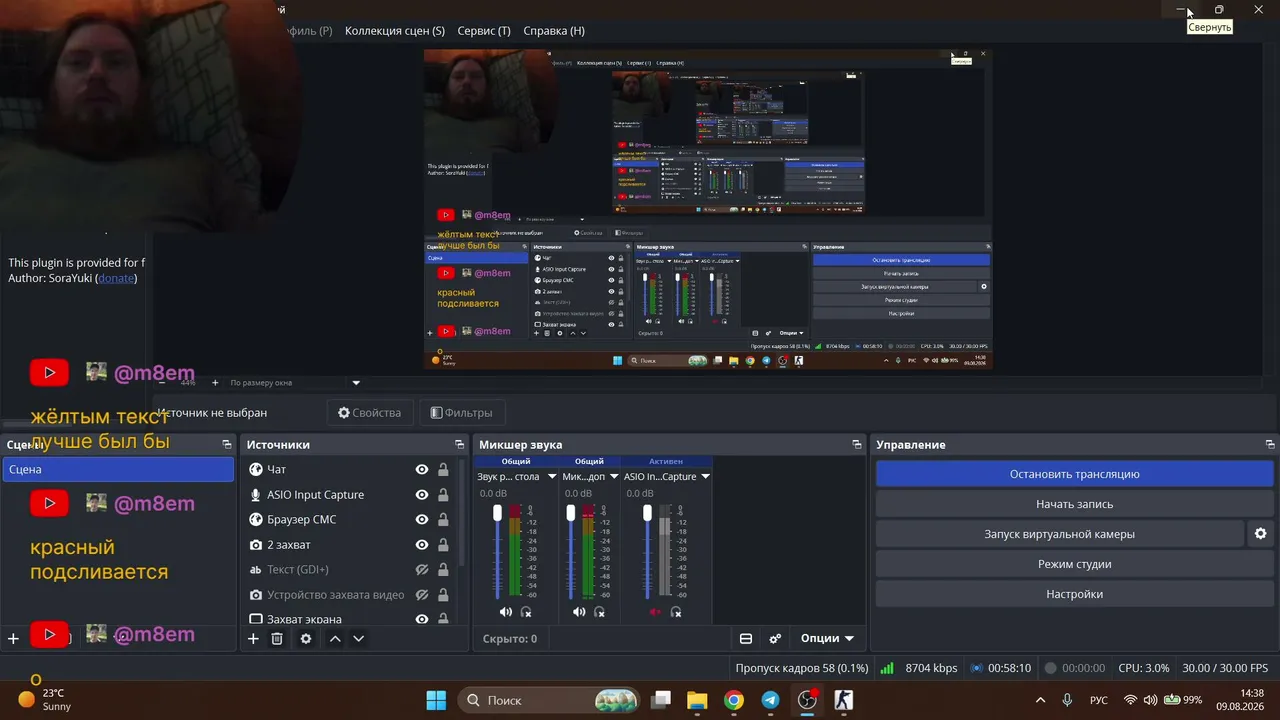
Task: Add a new scene with the plus icon
Action: point(13,638)
